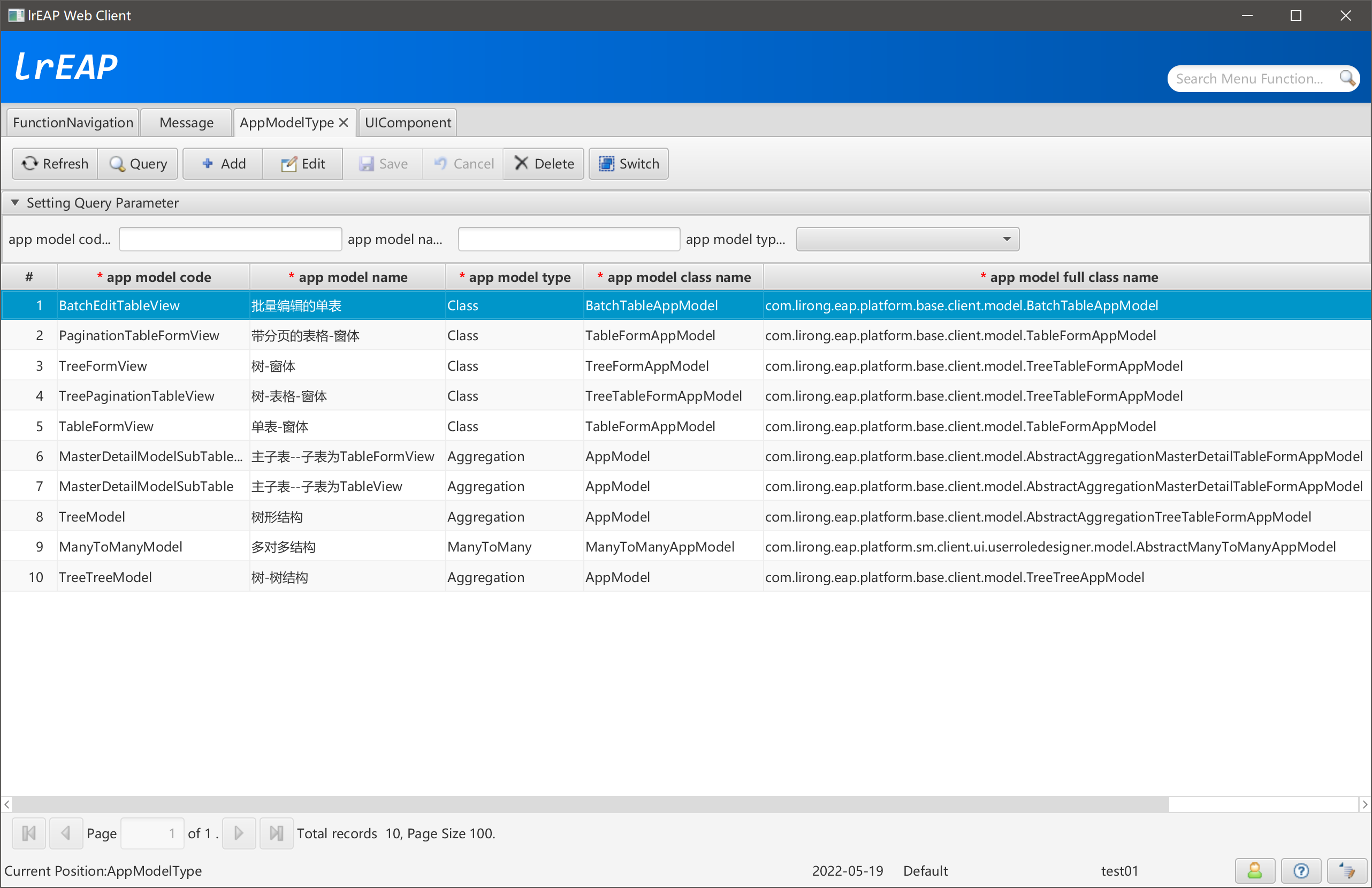Click the # column header

click(29, 277)
